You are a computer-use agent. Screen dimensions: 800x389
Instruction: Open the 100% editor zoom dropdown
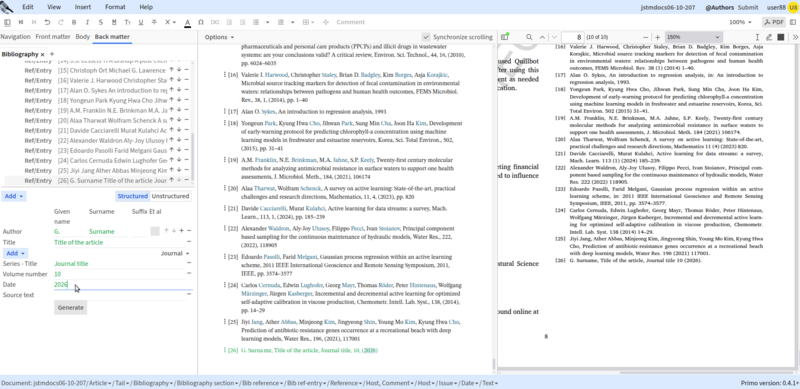[x=740, y=22]
